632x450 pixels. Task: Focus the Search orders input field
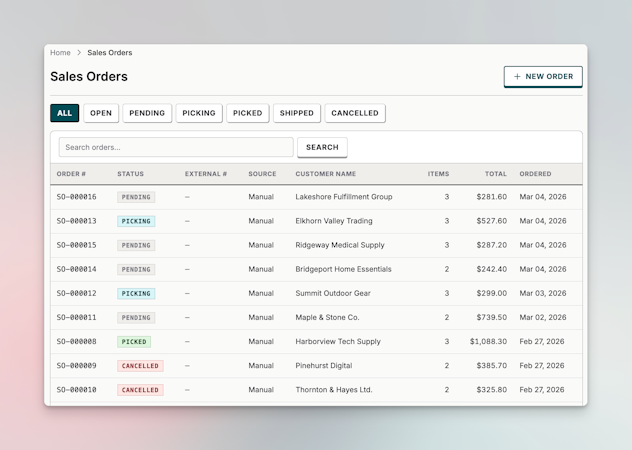tap(176, 147)
